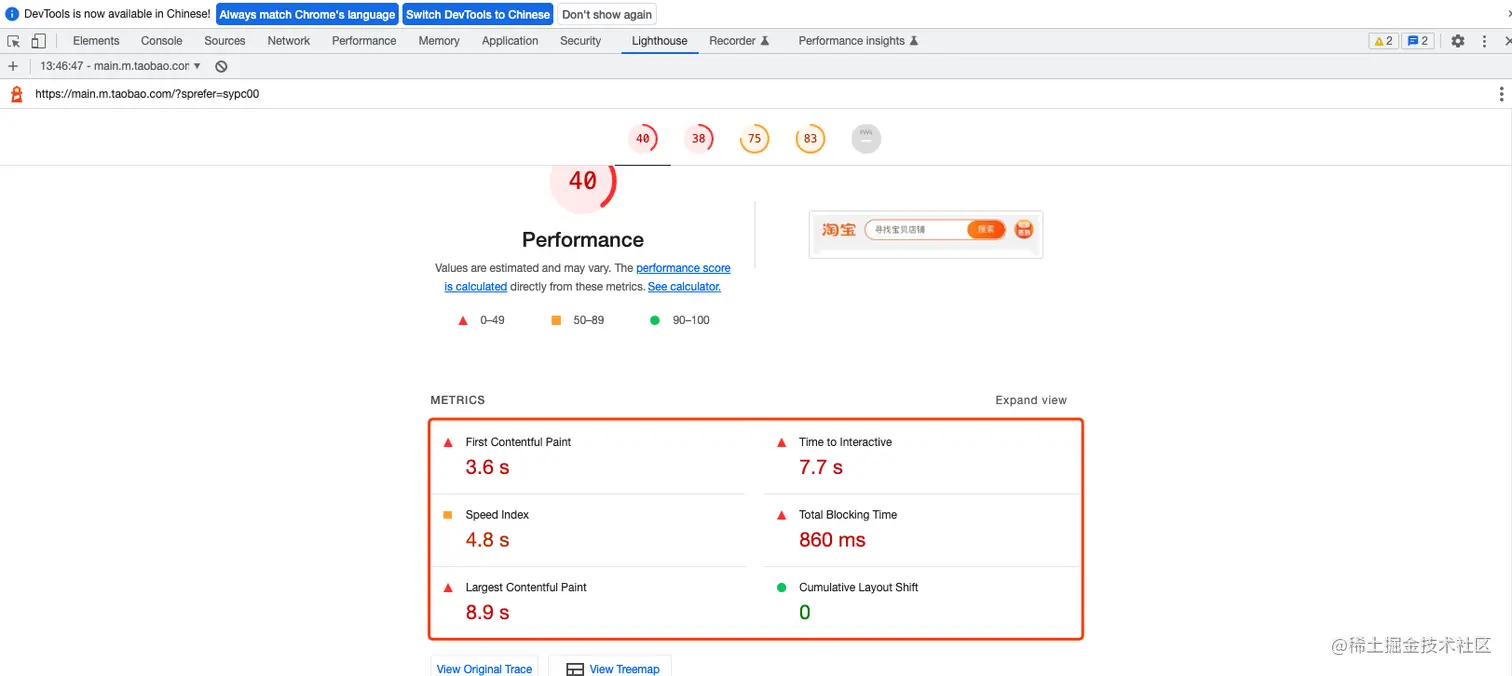This screenshot has height=676, width=1512.
Task: Open the Performance insights tab
Action: [858, 41]
